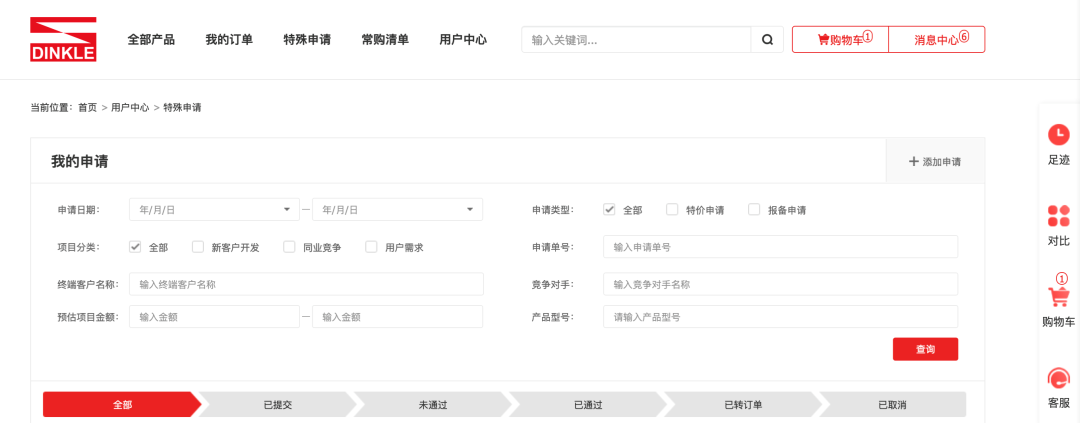Screen dimensions: 1080x423
Task: Go to 首页 in the breadcrumb
Action: point(87,108)
